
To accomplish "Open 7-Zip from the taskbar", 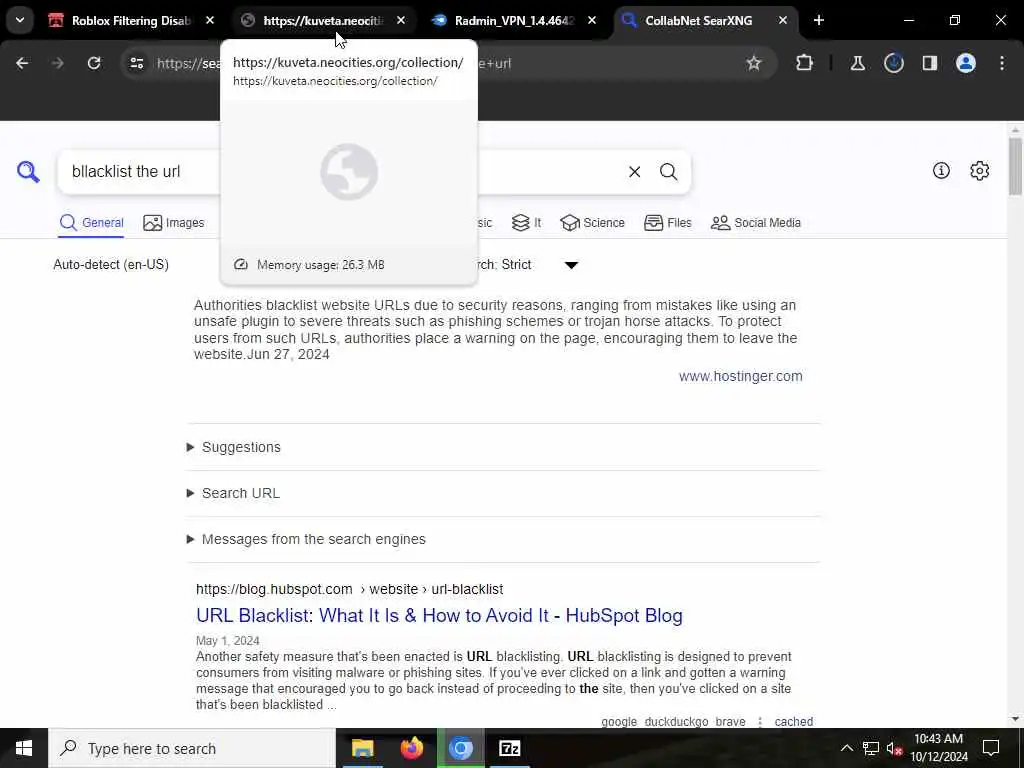I will click(509, 748).
